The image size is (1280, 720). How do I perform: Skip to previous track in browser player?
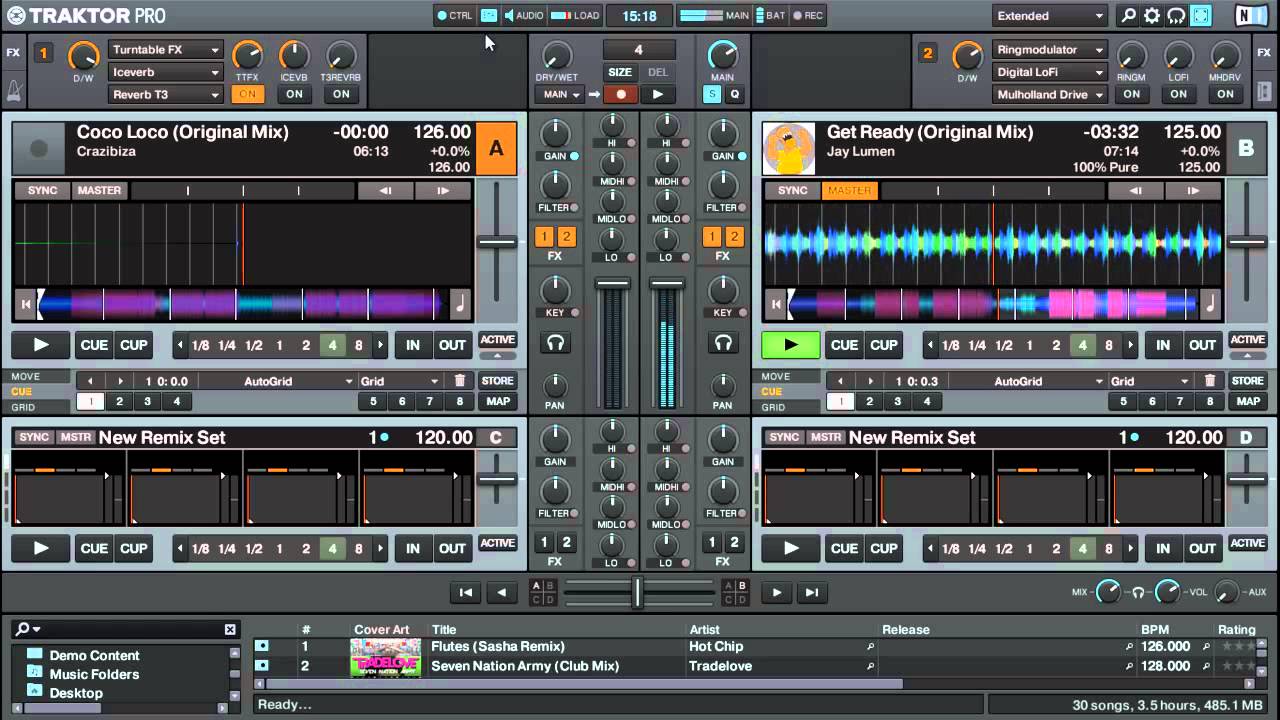coord(465,592)
